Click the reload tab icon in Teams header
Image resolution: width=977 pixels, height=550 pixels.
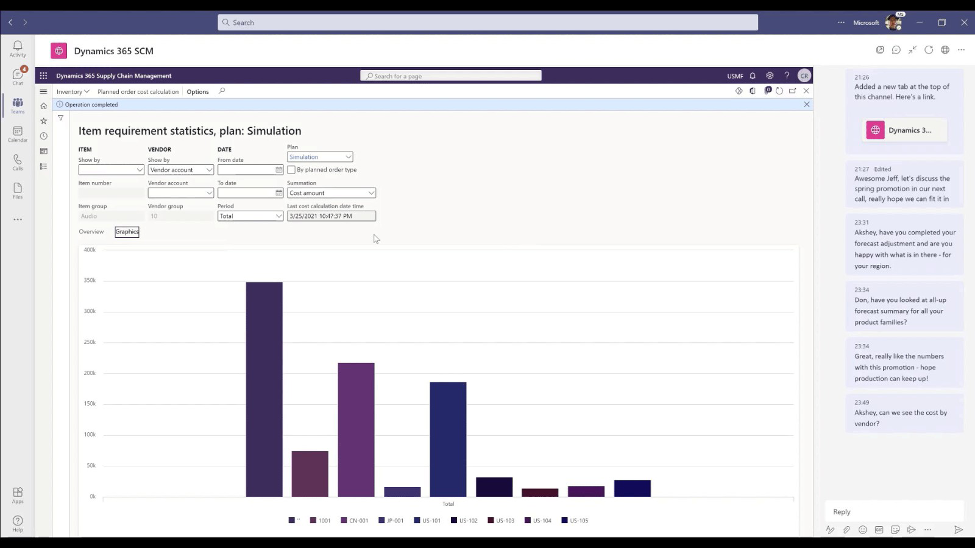(x=928, y=50)
